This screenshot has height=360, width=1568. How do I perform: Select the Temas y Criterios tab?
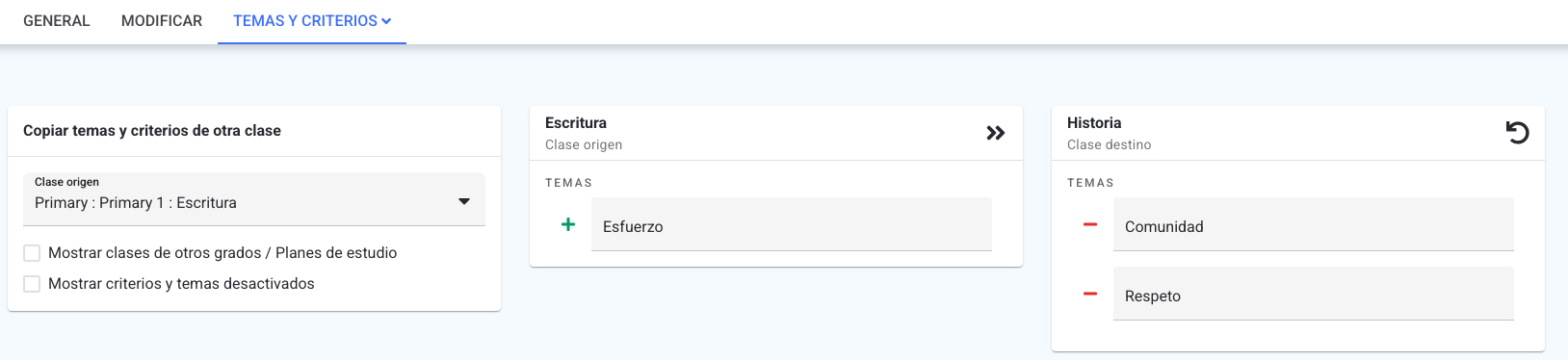(x=312, y=21)
